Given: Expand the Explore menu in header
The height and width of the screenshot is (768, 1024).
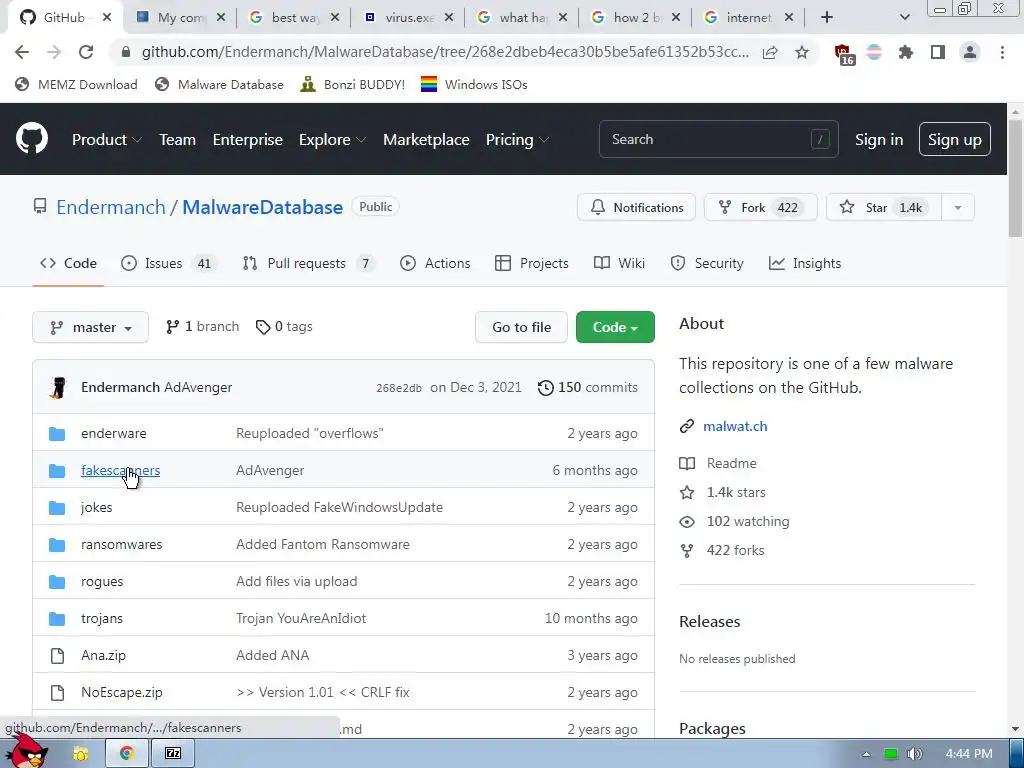Looking at the screenshot, I should point(332,140).
